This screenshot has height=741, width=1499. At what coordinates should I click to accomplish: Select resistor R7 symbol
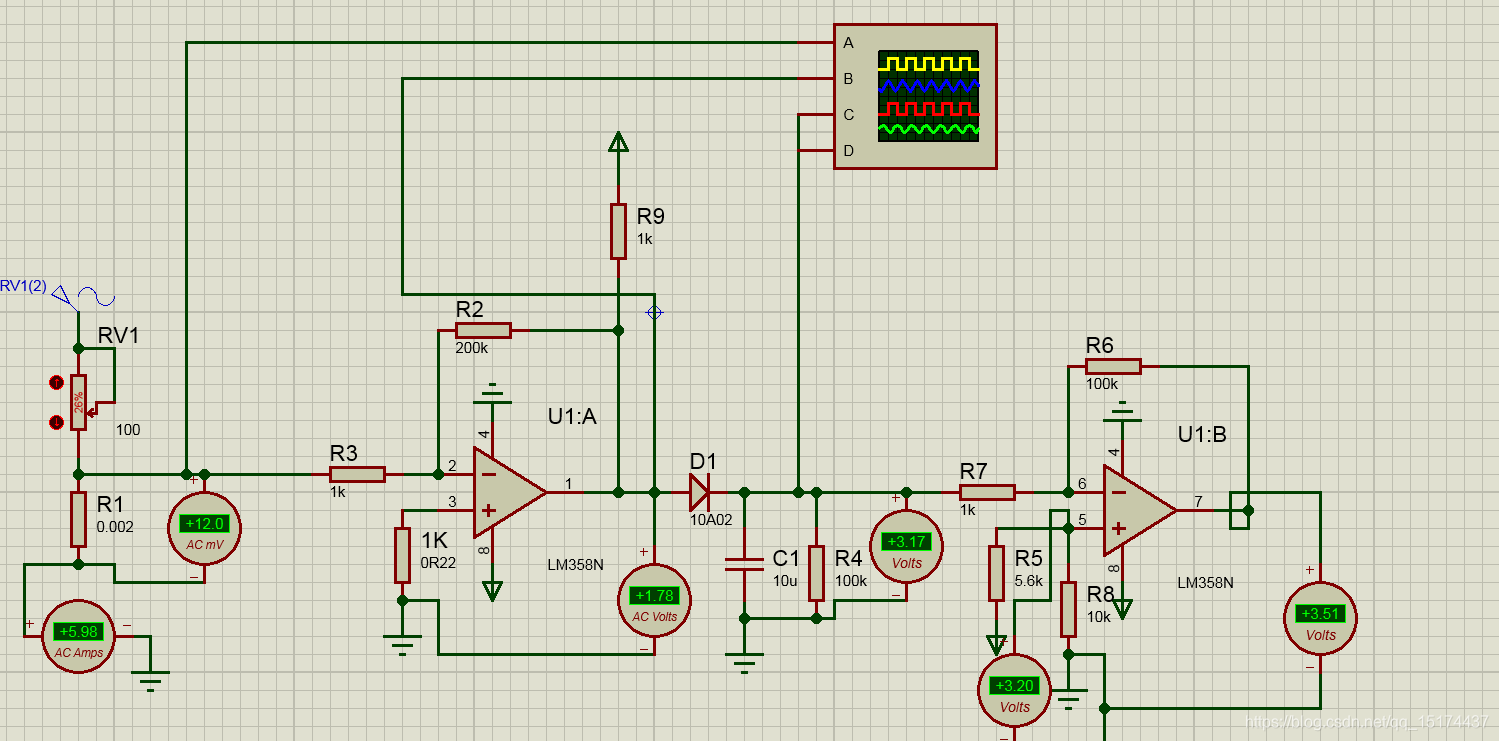[987, 492]
